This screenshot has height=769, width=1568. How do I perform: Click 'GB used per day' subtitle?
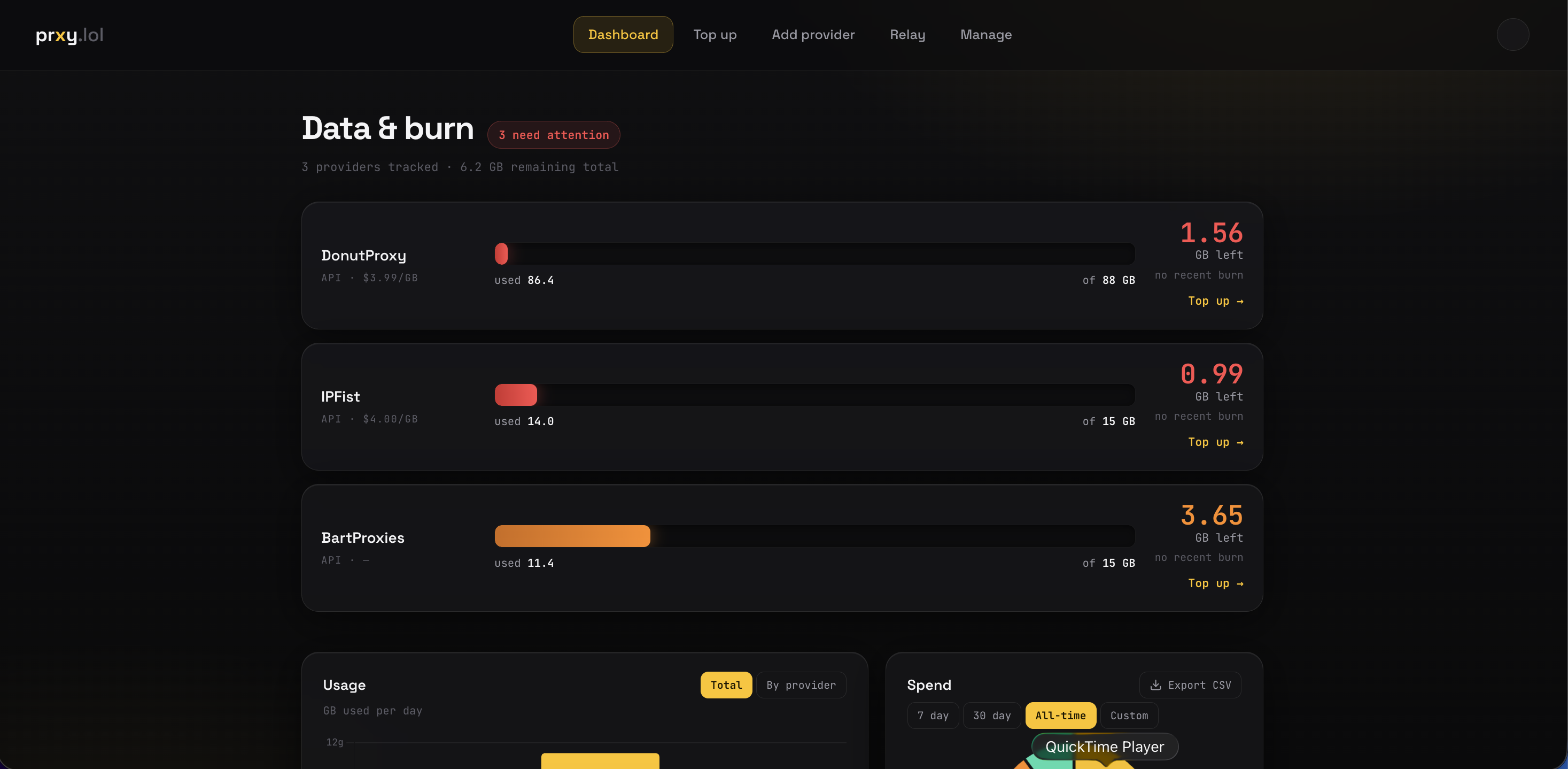point(372,711)
